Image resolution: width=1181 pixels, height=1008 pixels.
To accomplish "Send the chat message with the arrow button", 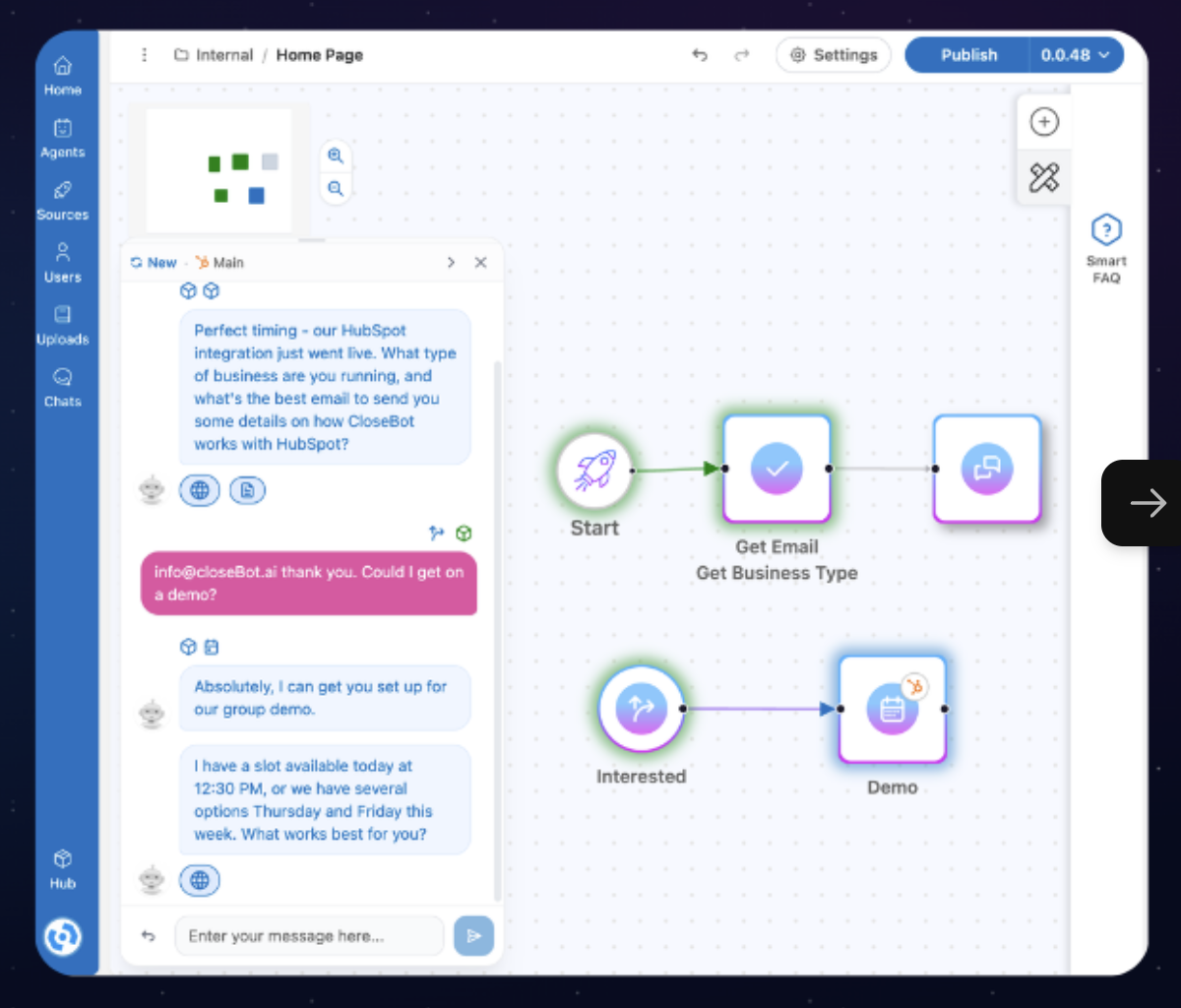I will [x=473, y=935].
